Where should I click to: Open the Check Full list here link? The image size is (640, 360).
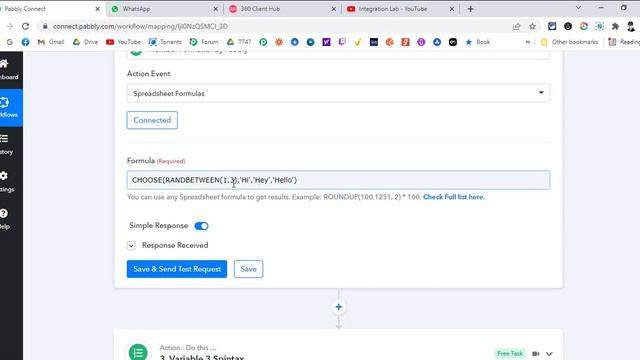[x=454, y=197]
